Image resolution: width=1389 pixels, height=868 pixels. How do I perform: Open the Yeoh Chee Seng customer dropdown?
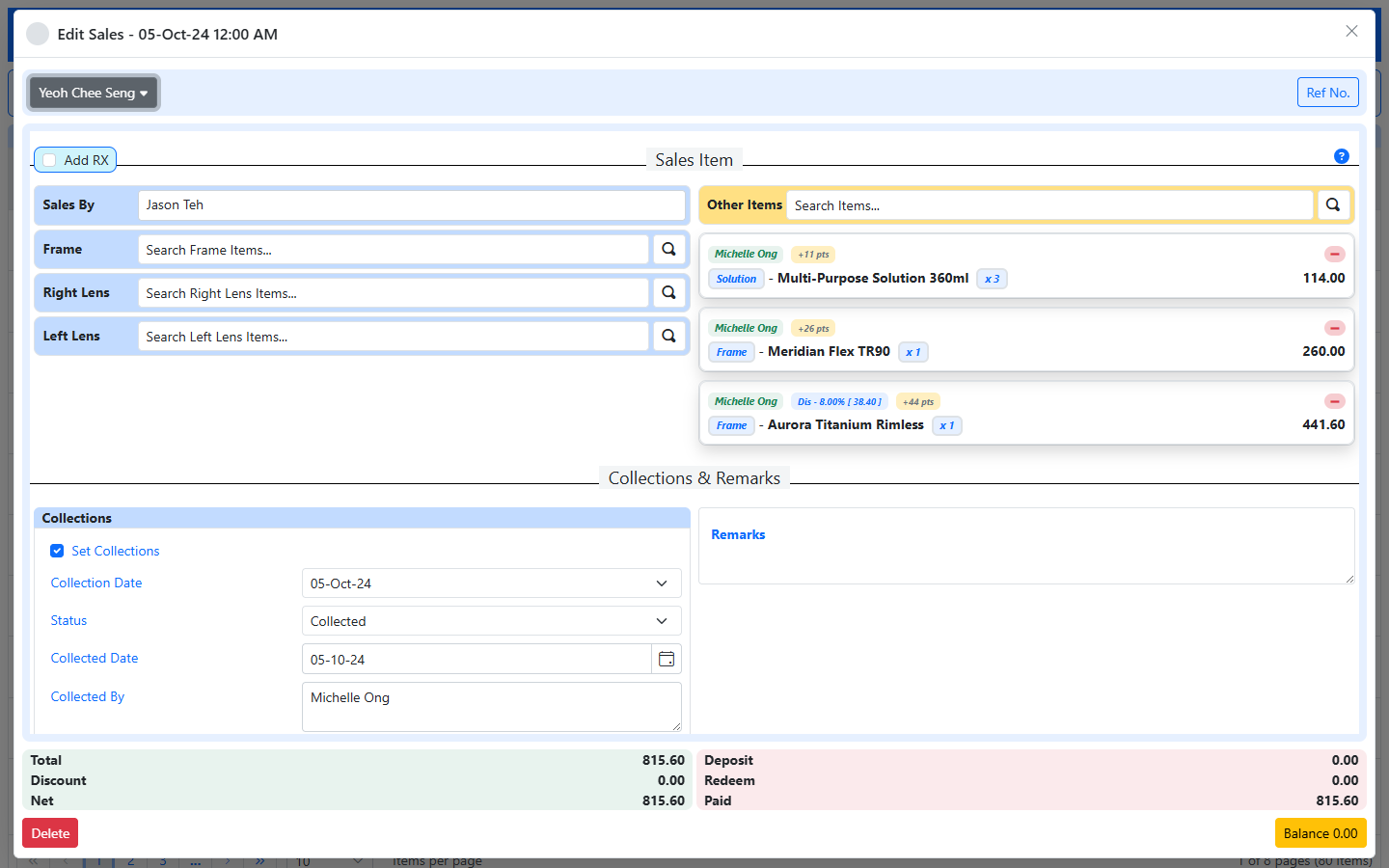94,93
